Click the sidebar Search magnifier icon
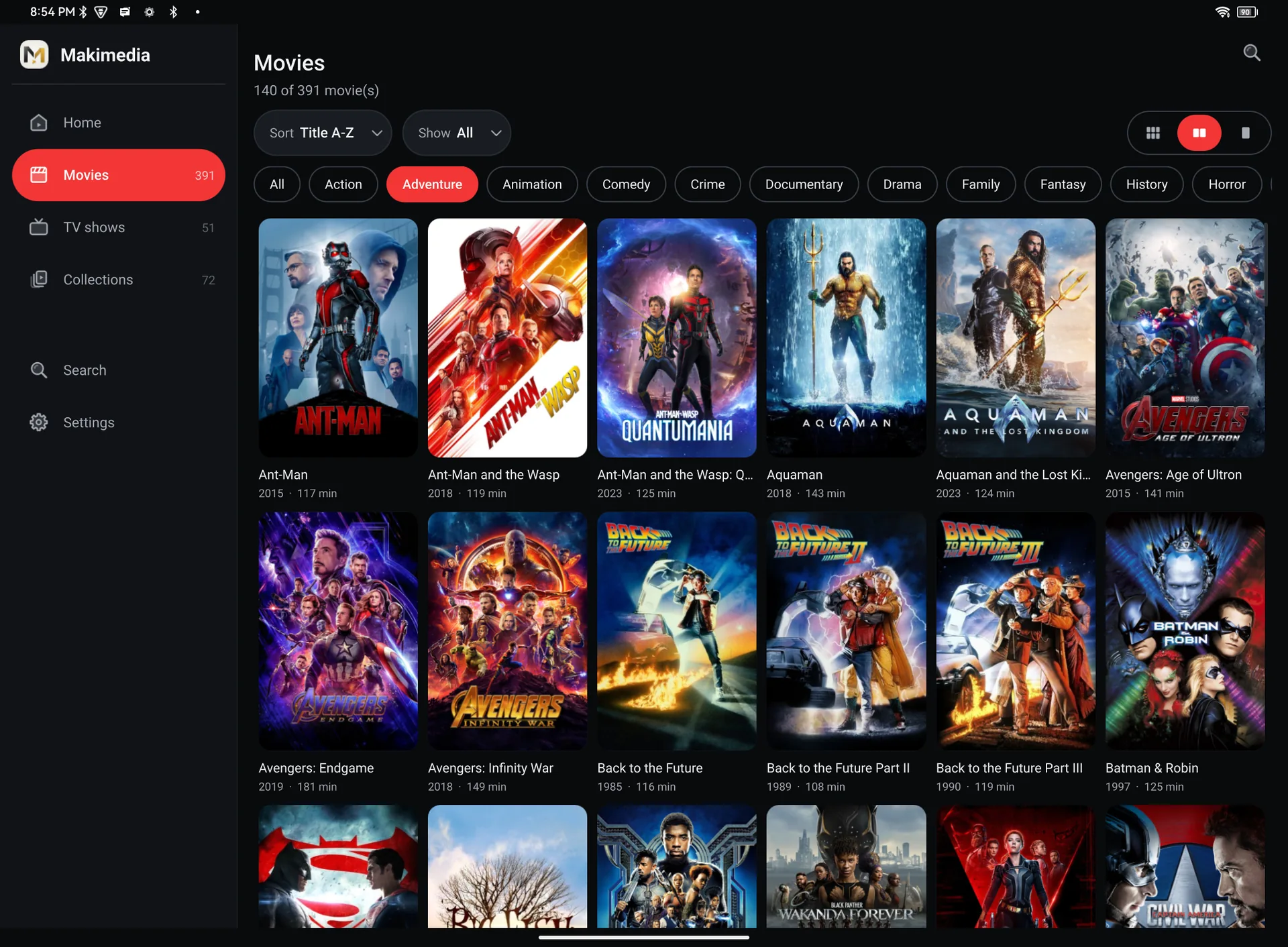 click(x=39, y=370)
